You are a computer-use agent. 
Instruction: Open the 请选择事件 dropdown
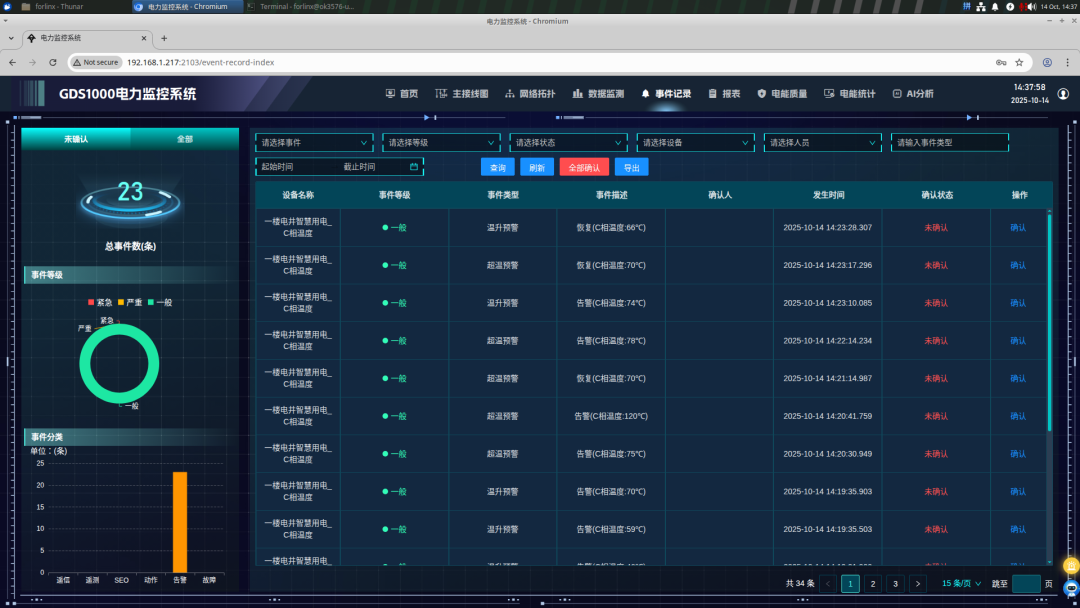tap(314, 143)
